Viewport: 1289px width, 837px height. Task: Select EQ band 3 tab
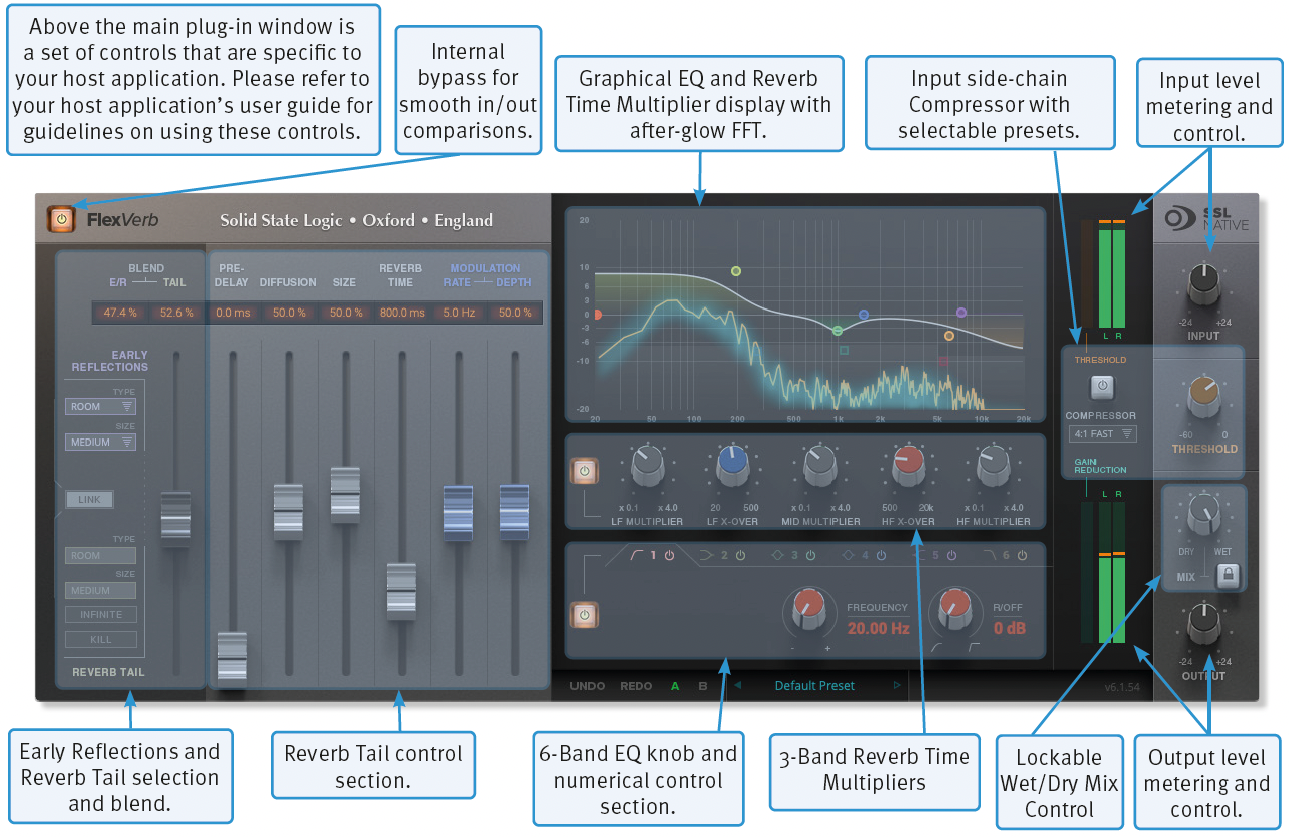pos(784,555)
